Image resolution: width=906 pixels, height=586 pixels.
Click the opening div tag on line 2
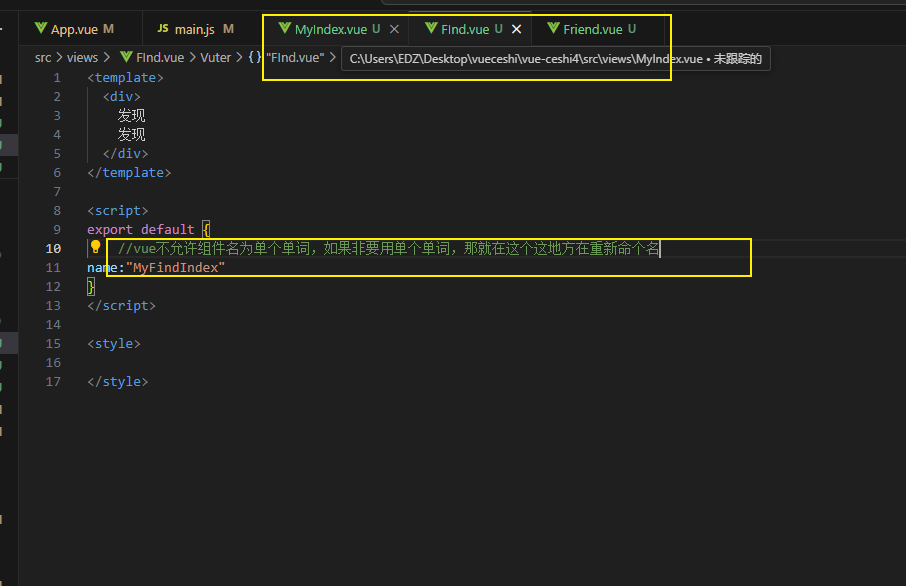(121, 97)
